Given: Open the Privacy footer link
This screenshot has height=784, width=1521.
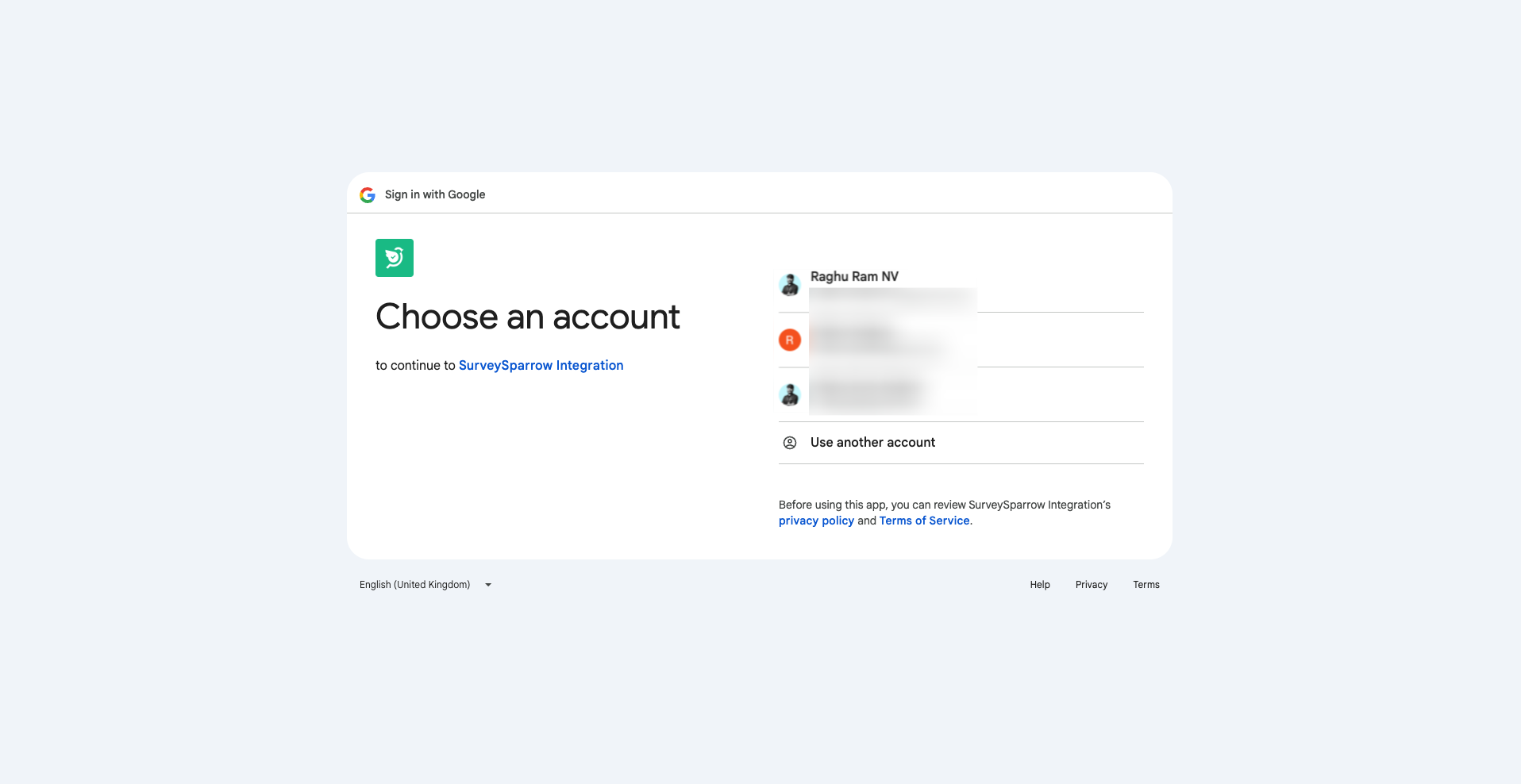Looking at the screenshot, I should point(1091,585).
